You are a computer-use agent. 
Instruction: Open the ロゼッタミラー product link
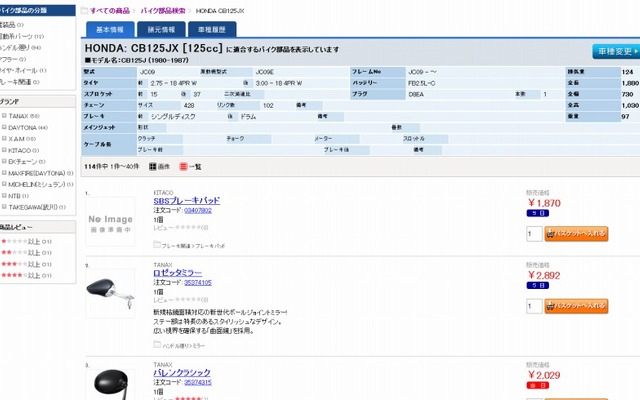178,273
